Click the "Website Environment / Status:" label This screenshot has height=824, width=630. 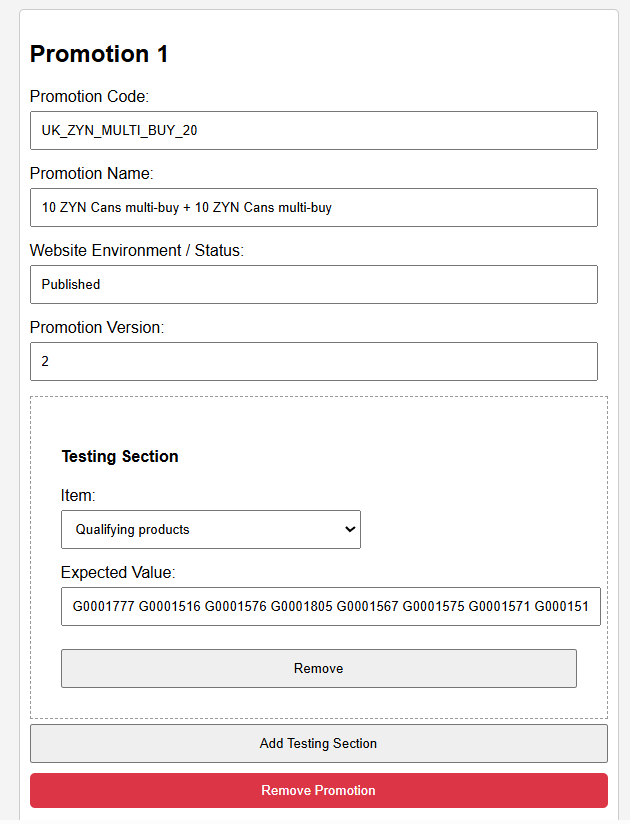point(137,250)
